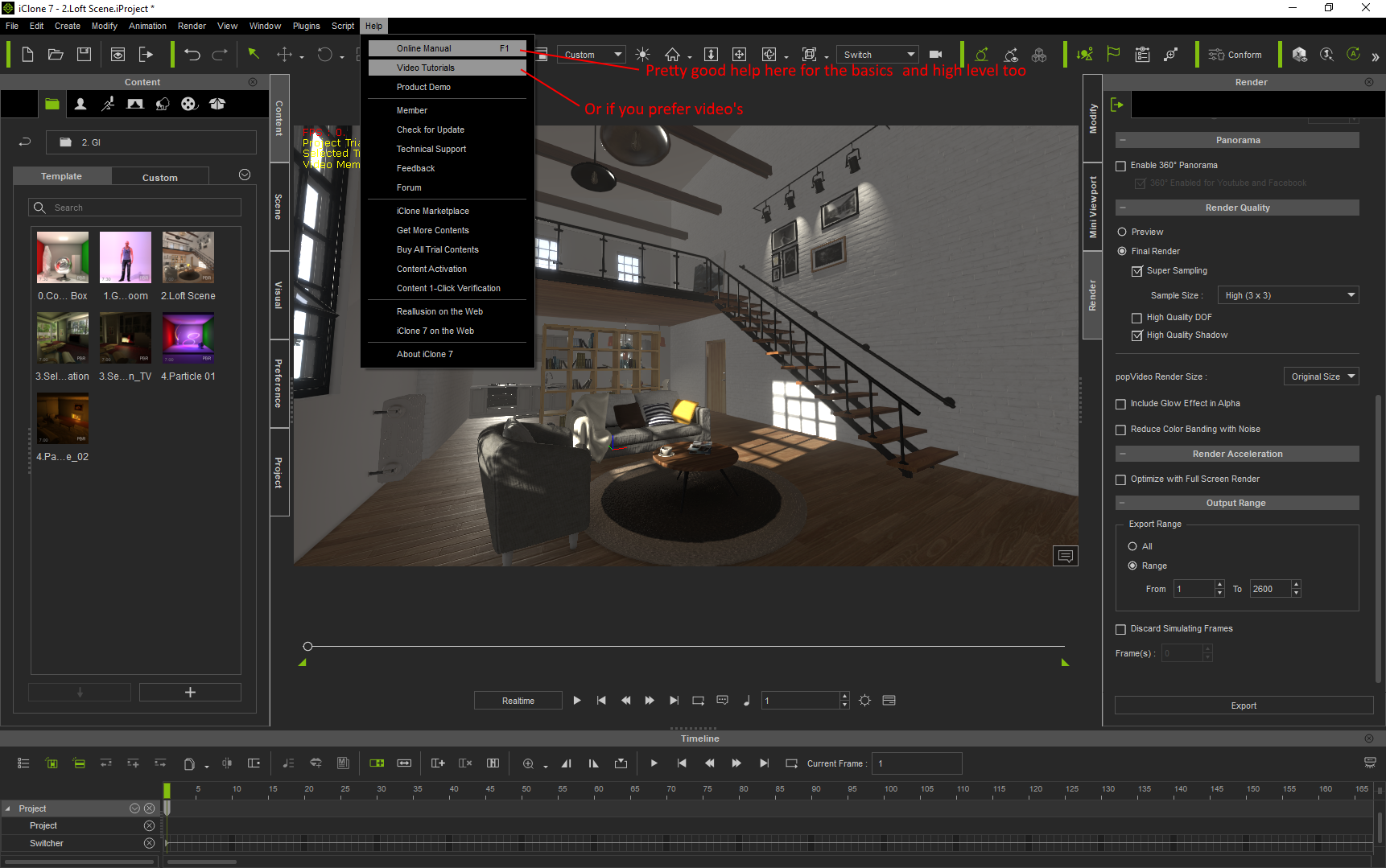Toggle High Quality Shadow checkbox

(1136, 335)
